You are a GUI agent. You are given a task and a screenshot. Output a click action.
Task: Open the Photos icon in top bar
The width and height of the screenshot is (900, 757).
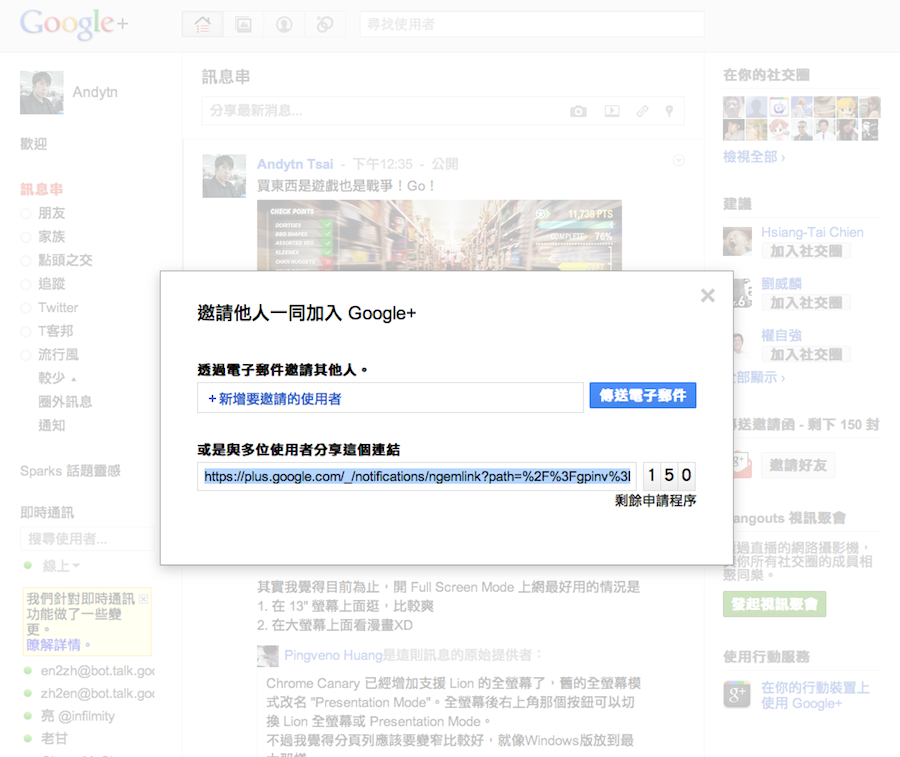click(x=244, y=24)
